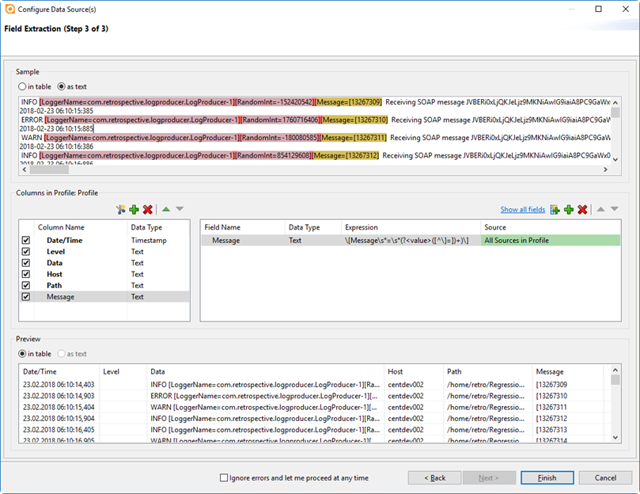Image resolution: width=640 pixels, height=494 pixels.
Task: Click Sample vertical scrollbar up arrow
Action: pyautogui.click(x=616, y=102)
